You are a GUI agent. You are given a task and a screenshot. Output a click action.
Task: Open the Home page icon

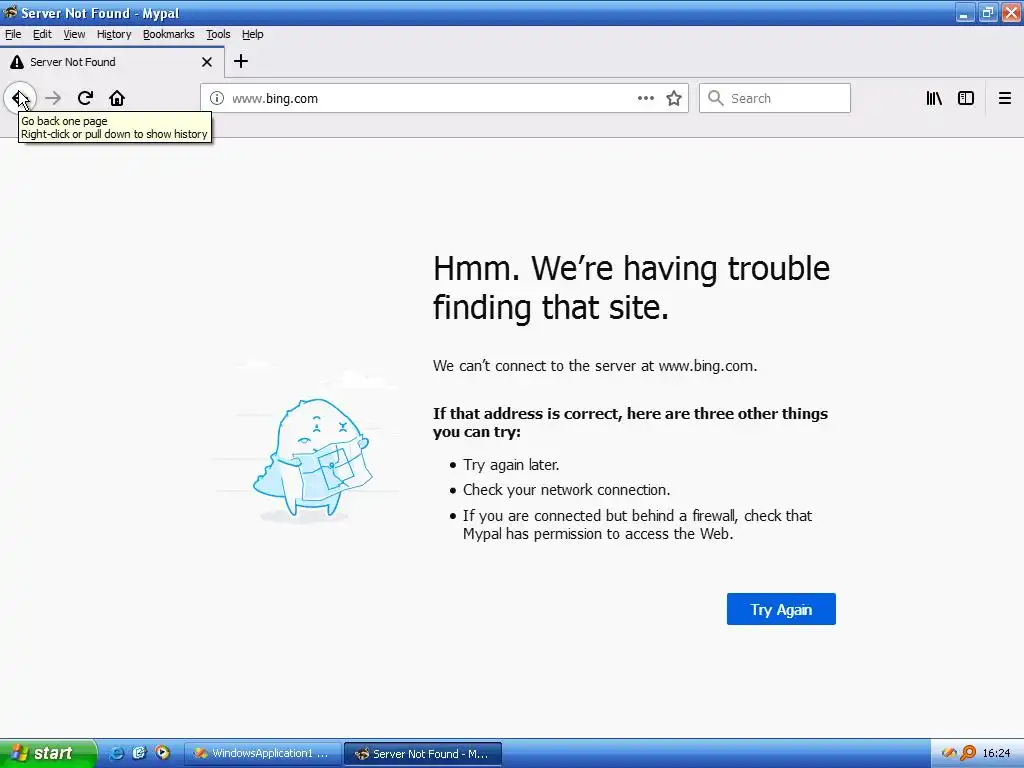coord(117,98)
